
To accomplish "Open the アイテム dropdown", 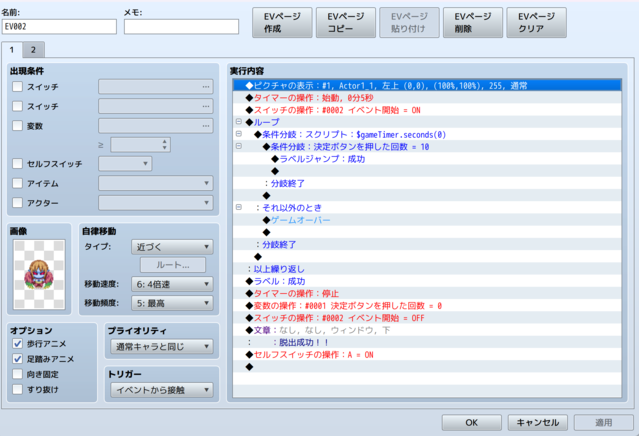I will [x=156, y=183].
